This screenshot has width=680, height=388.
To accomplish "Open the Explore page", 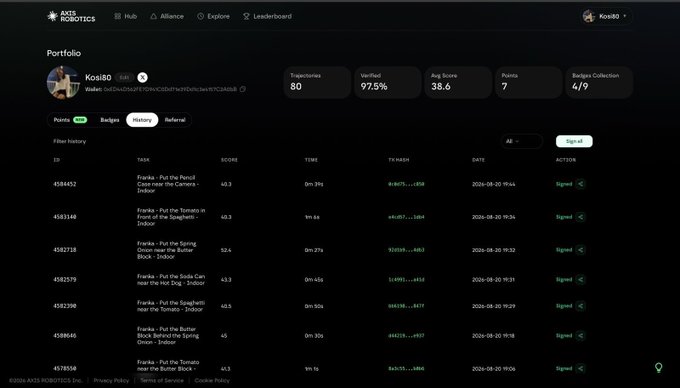I will (x=213, y=16).
